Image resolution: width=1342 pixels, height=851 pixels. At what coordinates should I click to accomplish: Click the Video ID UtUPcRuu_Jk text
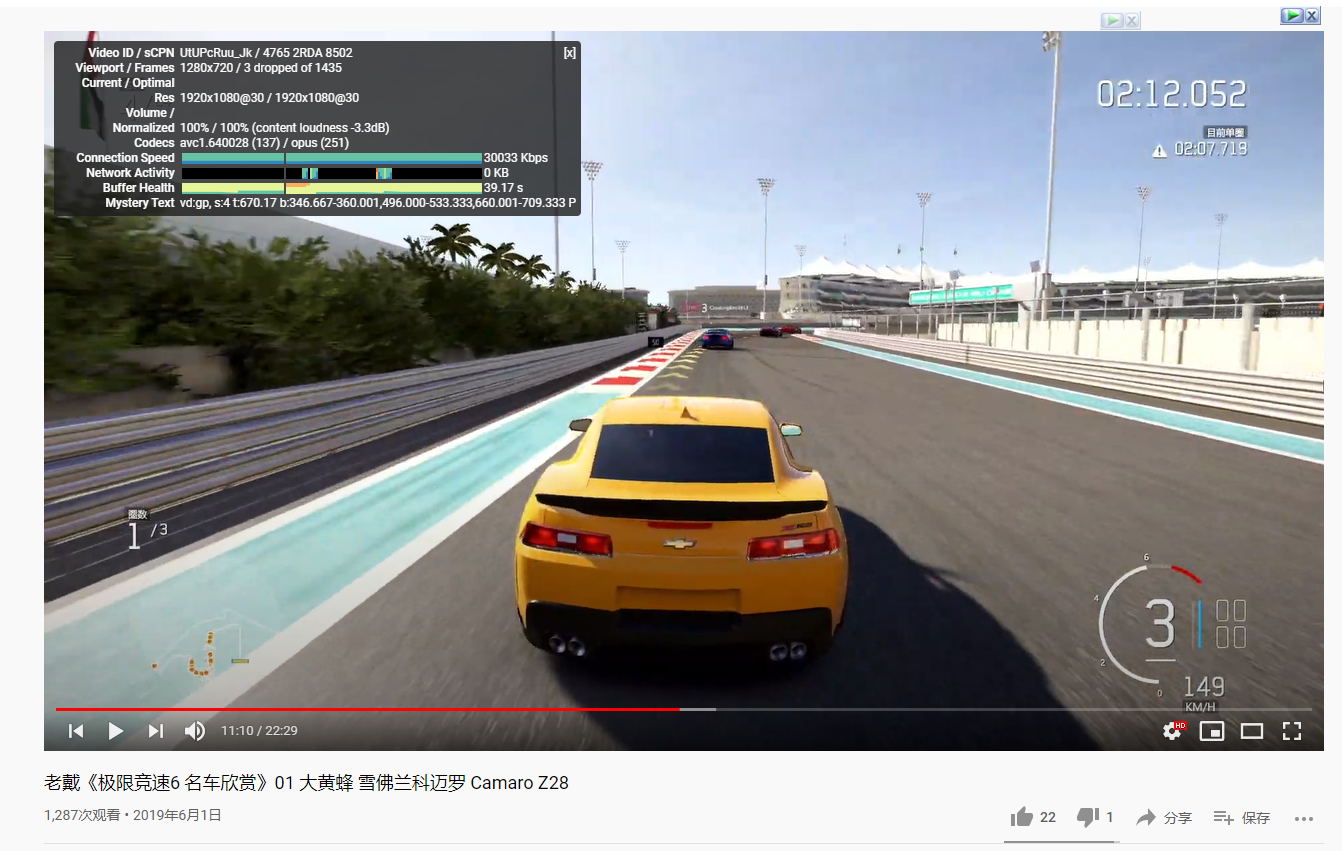click(x=216, y=53)
